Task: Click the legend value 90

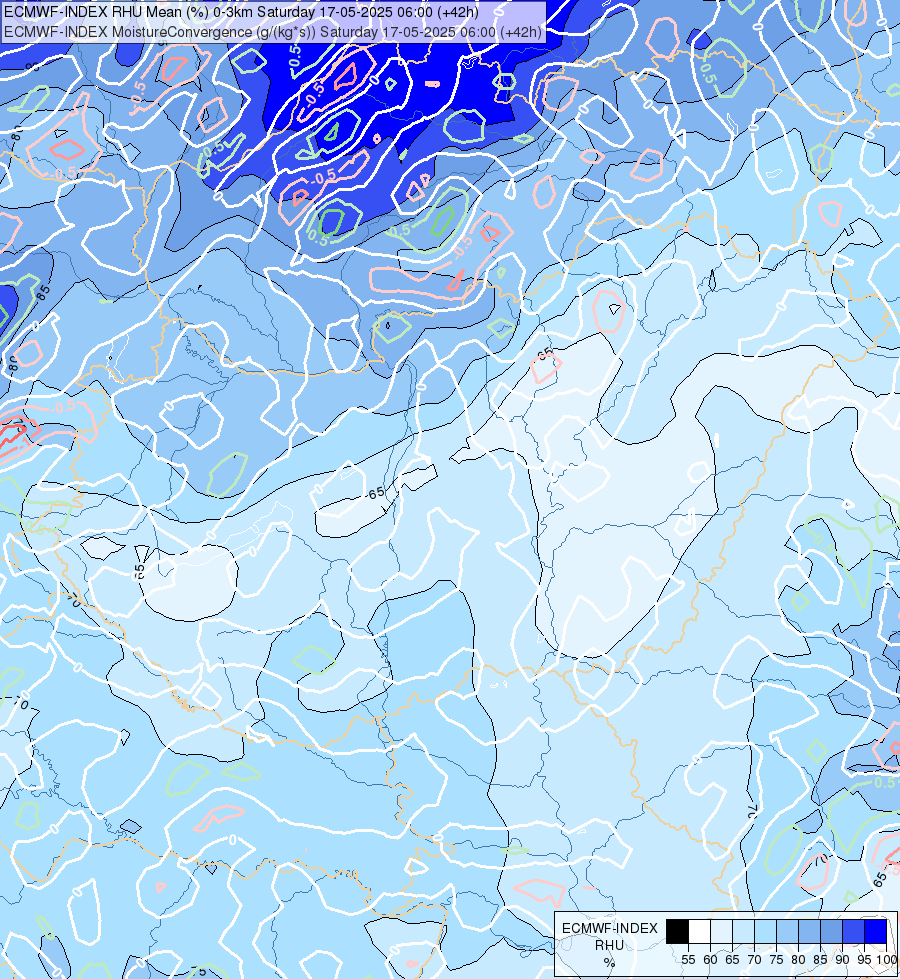Action: point(842,960)
